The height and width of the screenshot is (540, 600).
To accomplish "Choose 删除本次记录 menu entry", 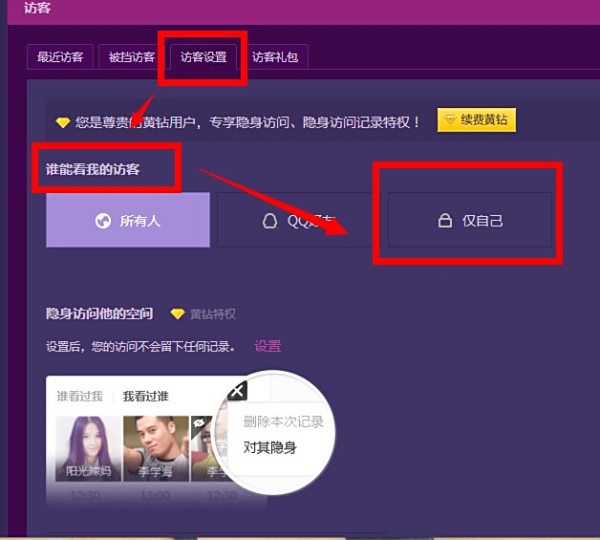I will 283,422.
